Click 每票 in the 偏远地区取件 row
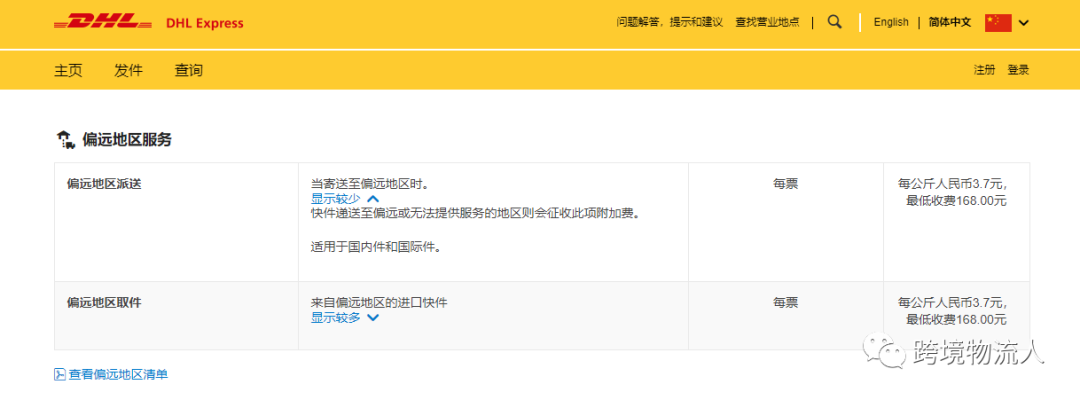Screen dimensions: 1080x400 pos(785,302)
